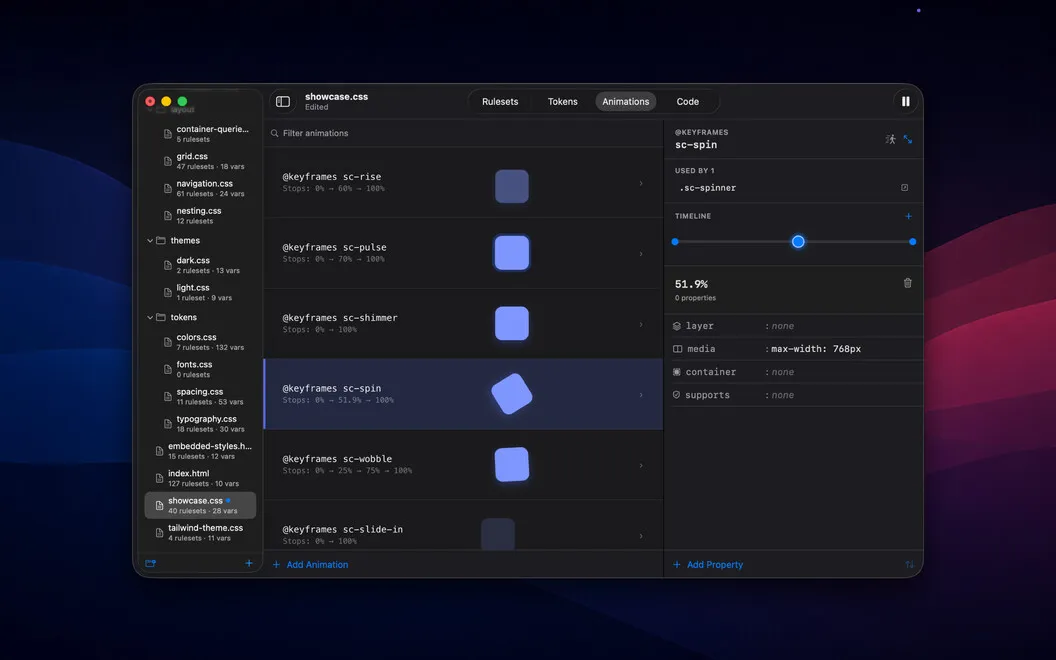Click the reduced-motion walking figure icon
The height and width of the screenshot is (660, 1056).
coord(890,139)
